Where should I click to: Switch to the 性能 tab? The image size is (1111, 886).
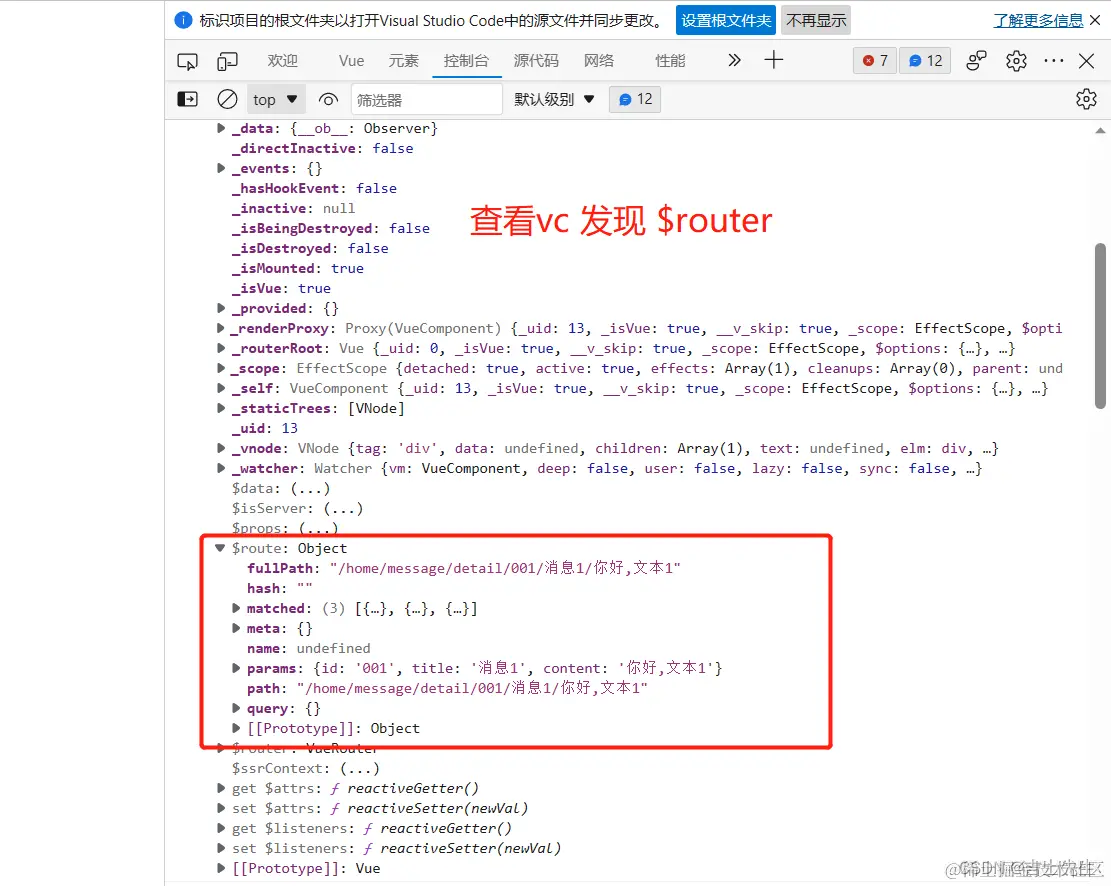pos(670,61)
